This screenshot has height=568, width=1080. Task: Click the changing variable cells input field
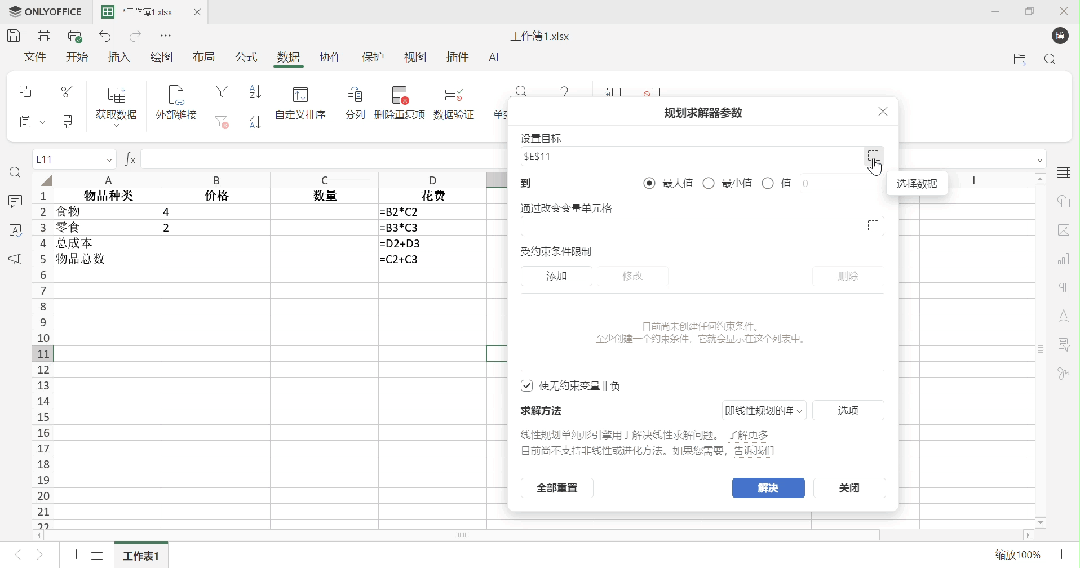(x=692, y=225)
